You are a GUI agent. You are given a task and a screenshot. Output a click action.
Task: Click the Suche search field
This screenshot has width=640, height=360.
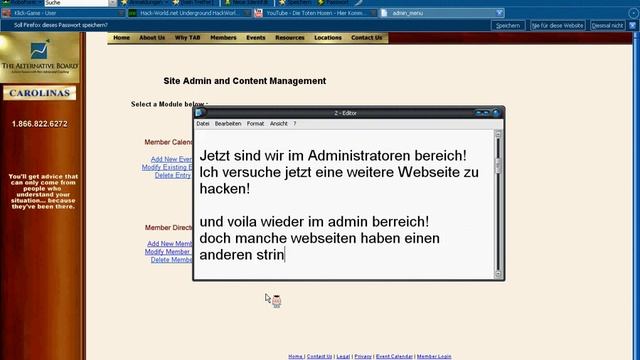(x=76, y=3)
